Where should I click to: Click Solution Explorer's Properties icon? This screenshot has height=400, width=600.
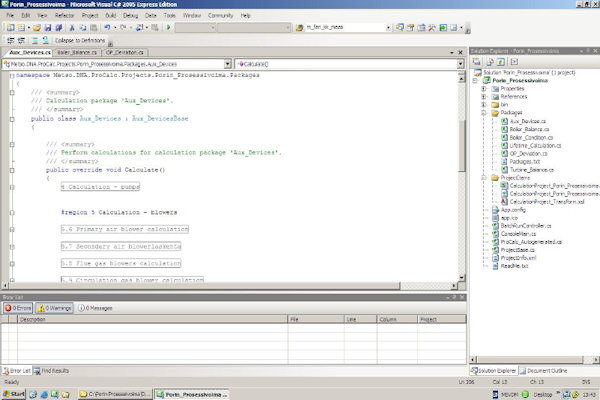[476, 62]
